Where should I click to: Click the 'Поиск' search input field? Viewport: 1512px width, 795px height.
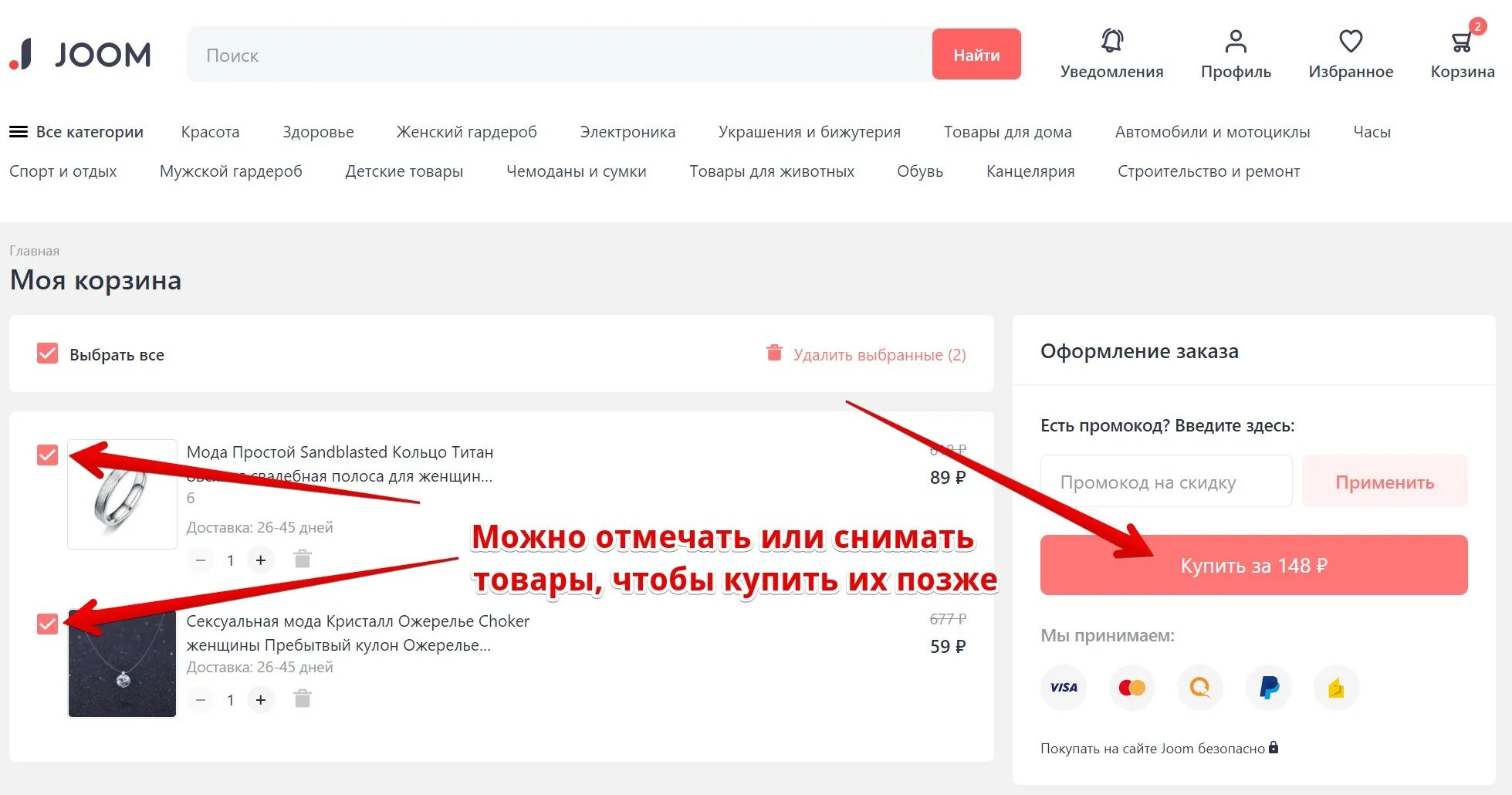click(x=560, y=55)
